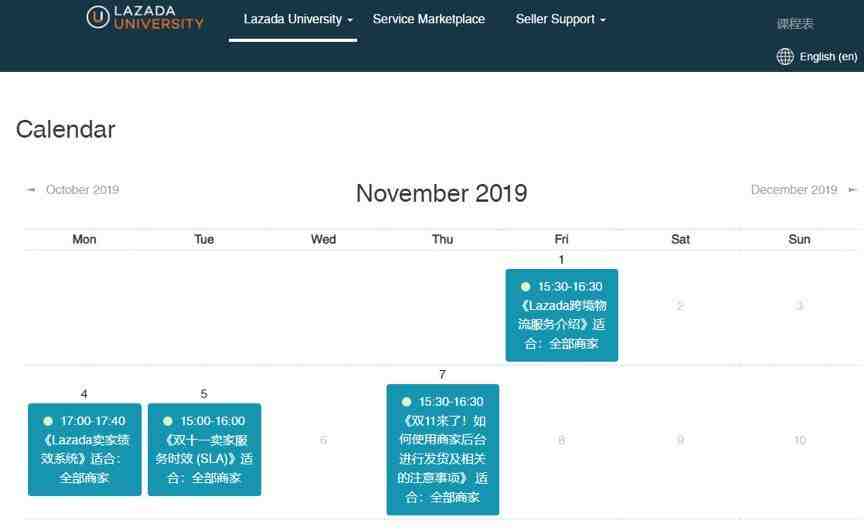Screen dimensions: 864x529
Task: Click the Mon column header
Action: pyautogui.click(x=84, y=239)
